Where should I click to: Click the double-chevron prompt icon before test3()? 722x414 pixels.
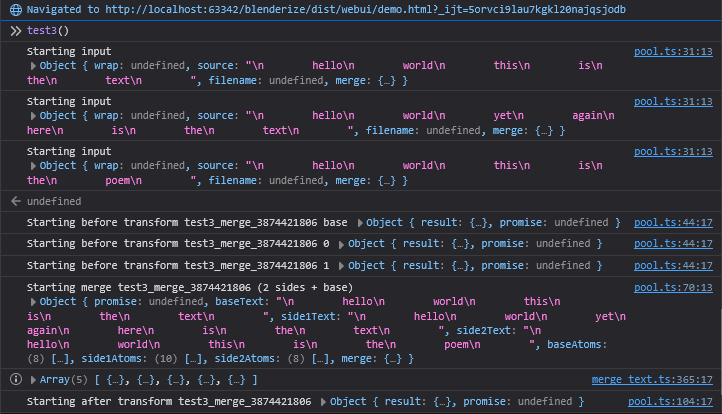point(15,31)
